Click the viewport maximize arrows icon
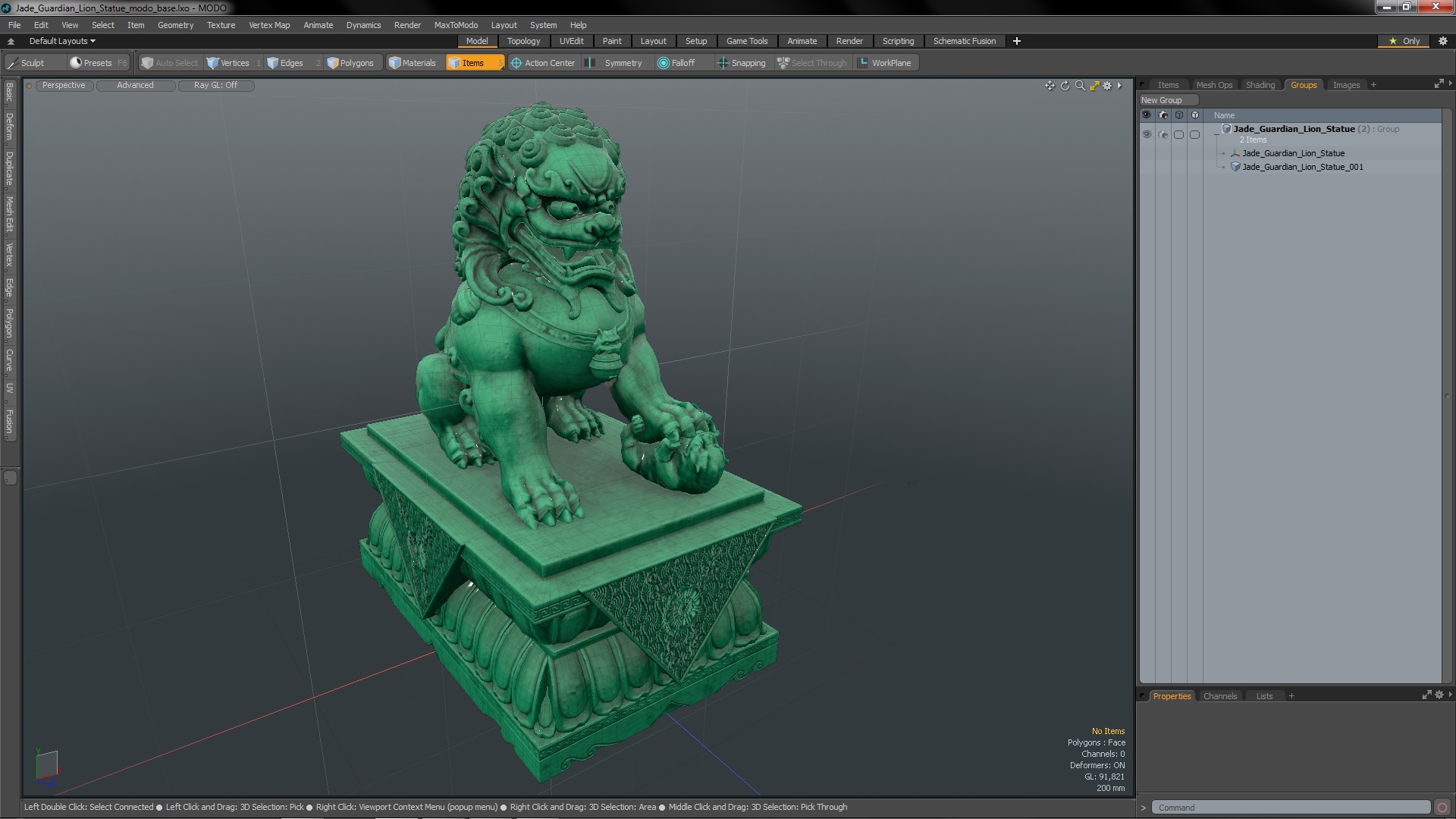The image size is (1456, 819). click(1094, 86)
